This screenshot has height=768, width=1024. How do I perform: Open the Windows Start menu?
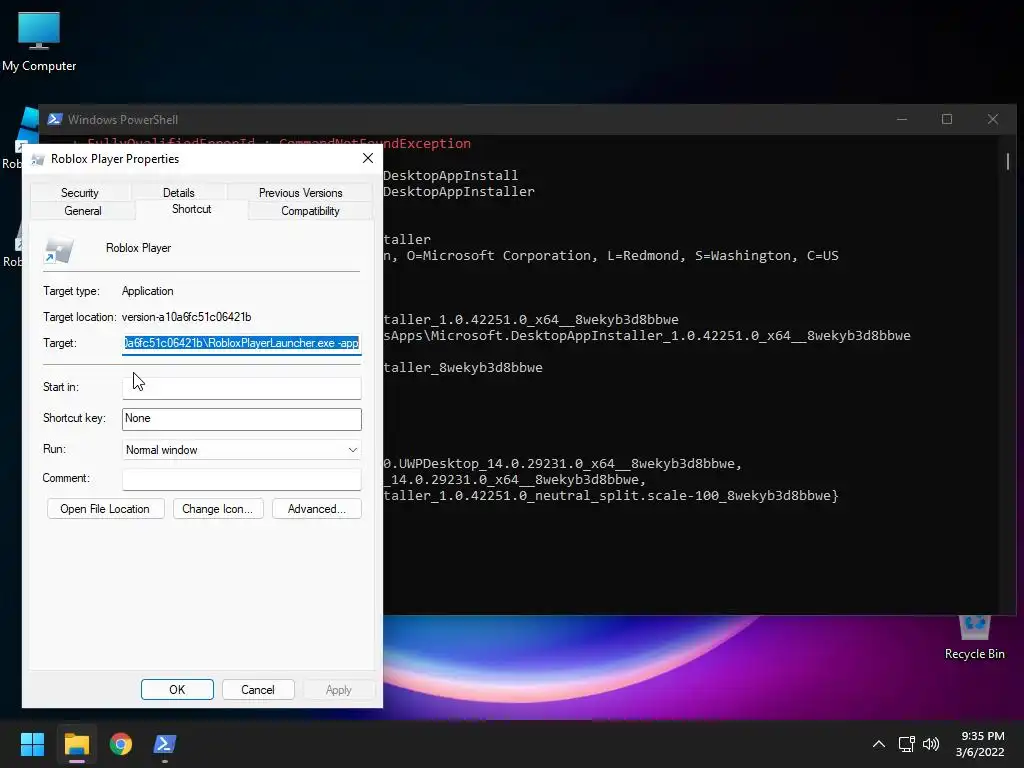point(32,744)
